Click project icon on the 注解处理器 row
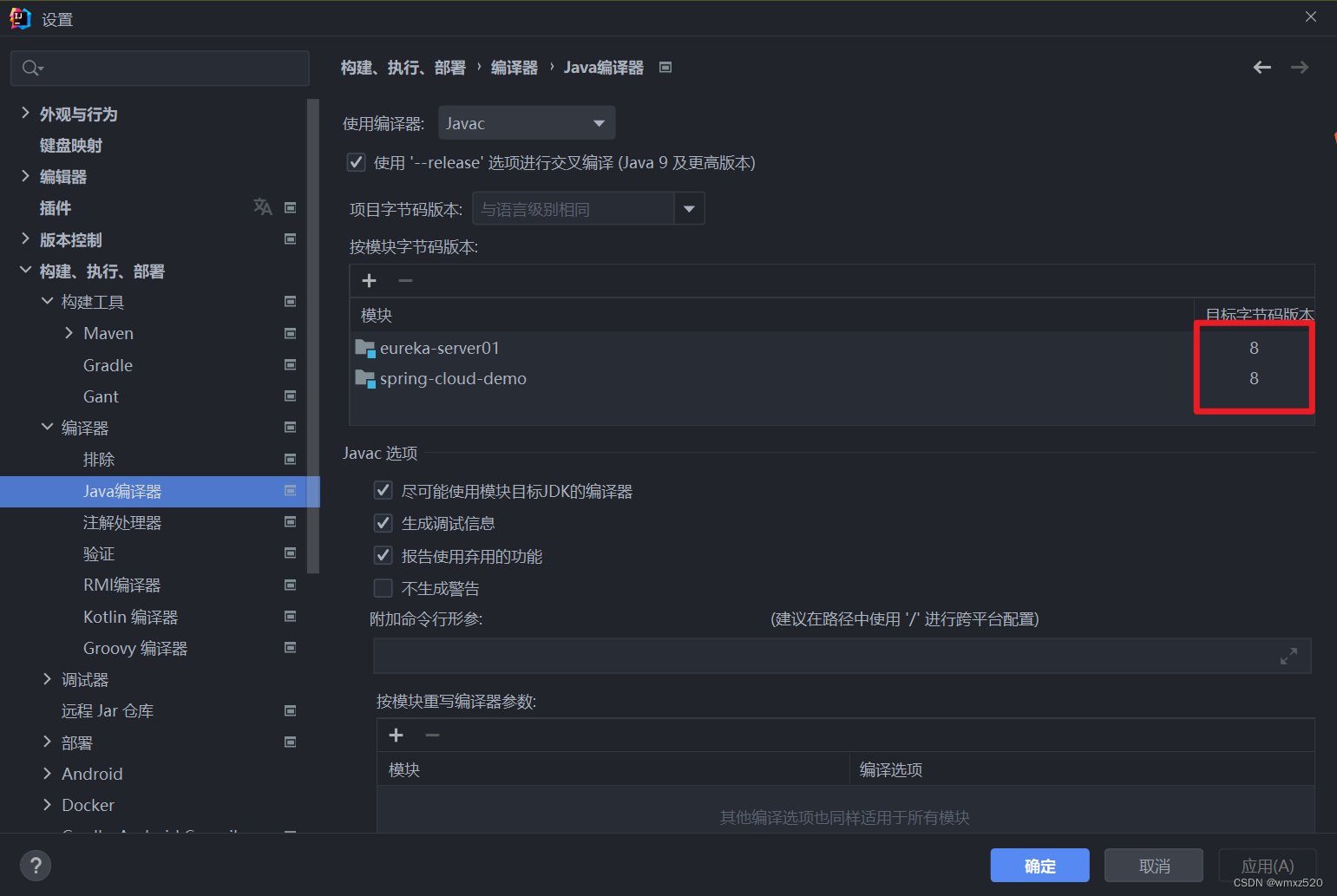The image size is (1337, 896). [x=291, y=521]
